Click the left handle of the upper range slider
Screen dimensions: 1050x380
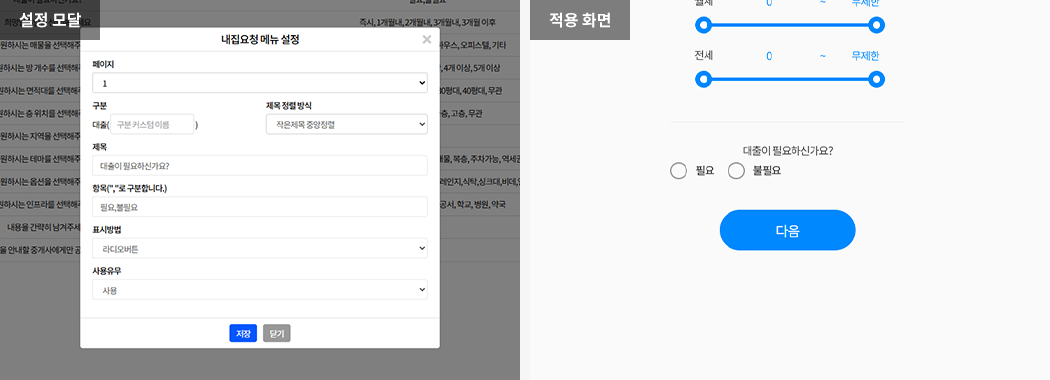pos(703,25)
